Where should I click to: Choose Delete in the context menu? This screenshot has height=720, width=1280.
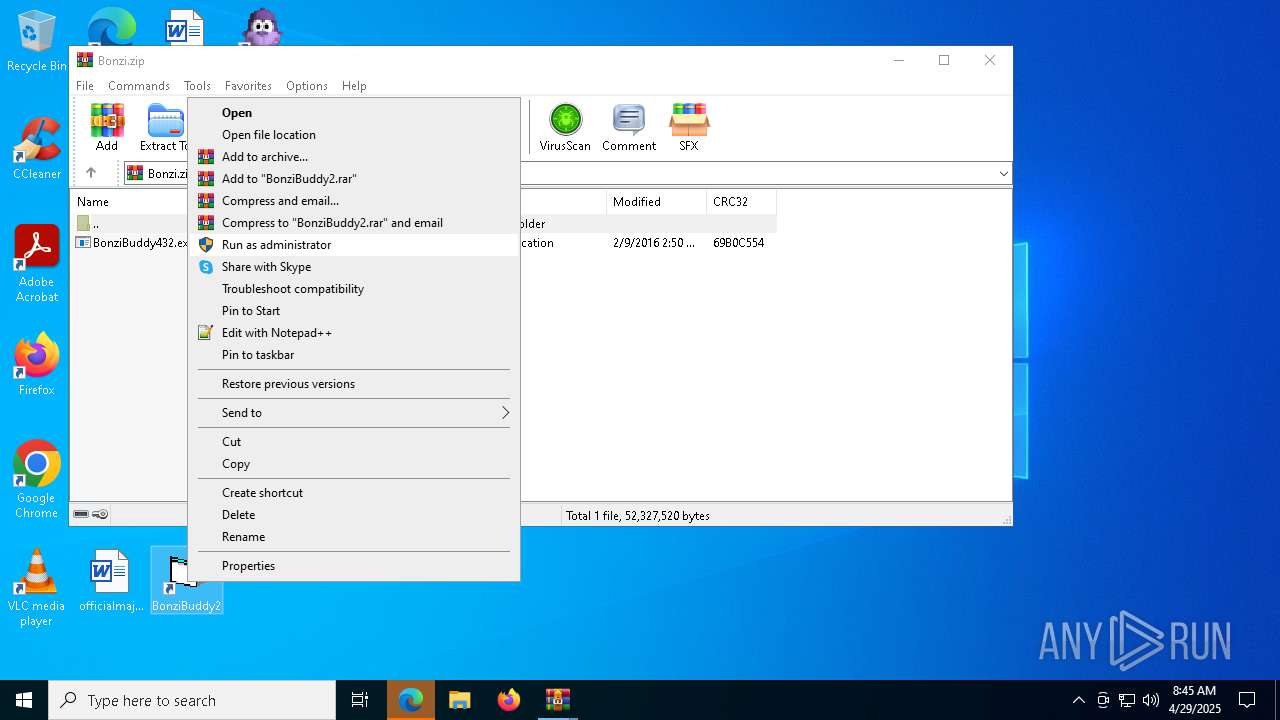click(x=354, y=515)
